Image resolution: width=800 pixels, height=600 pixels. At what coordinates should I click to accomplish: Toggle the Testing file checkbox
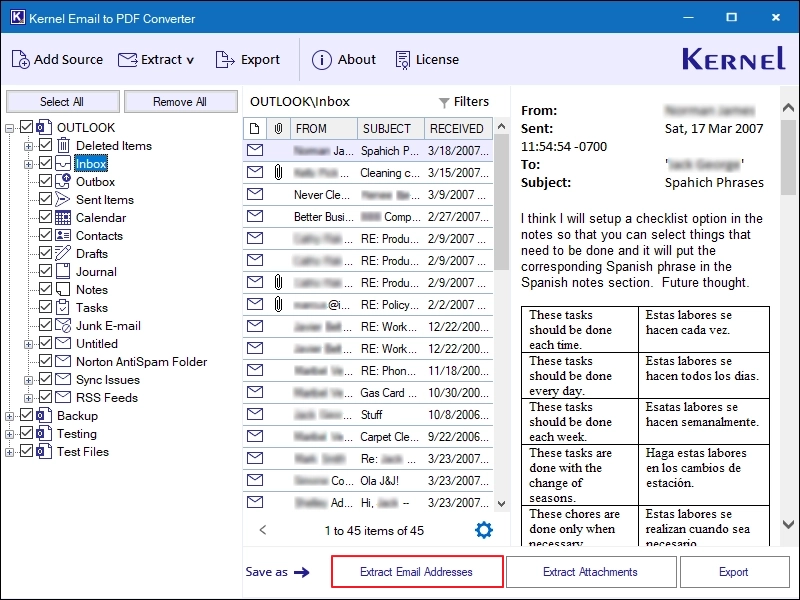[x=27, y=433]
